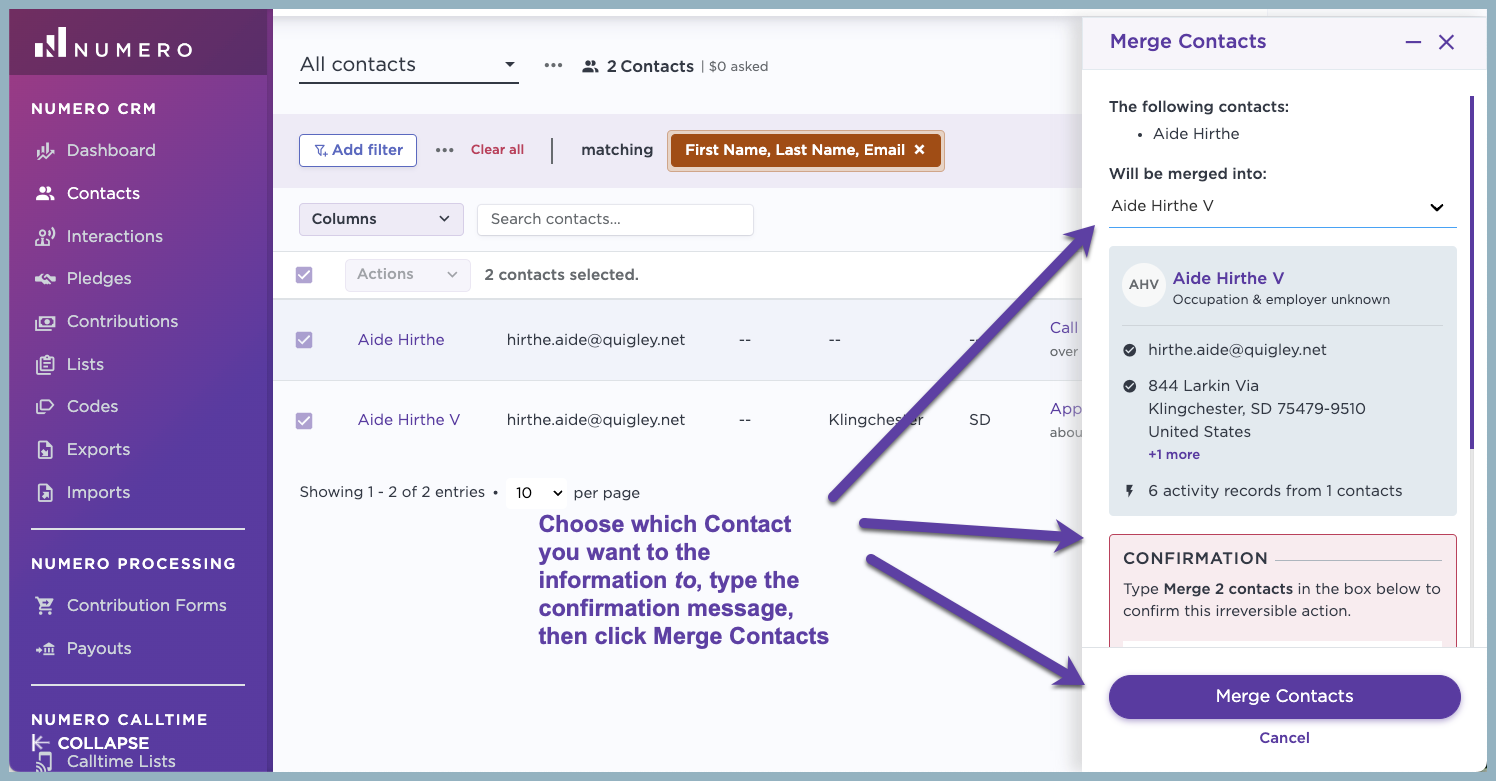Click the SD state cell
The height and width of the screenshot is (781, 1496).
980,420
